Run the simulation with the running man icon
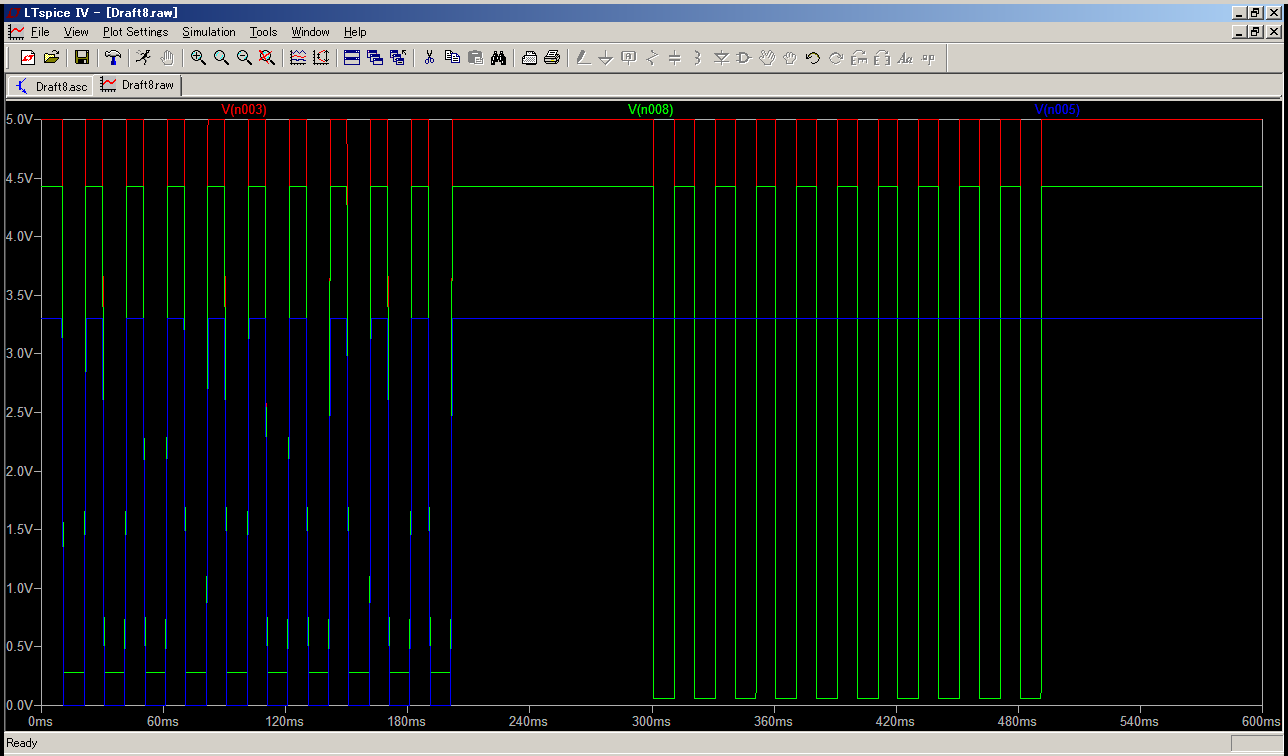 coord(144,58)
